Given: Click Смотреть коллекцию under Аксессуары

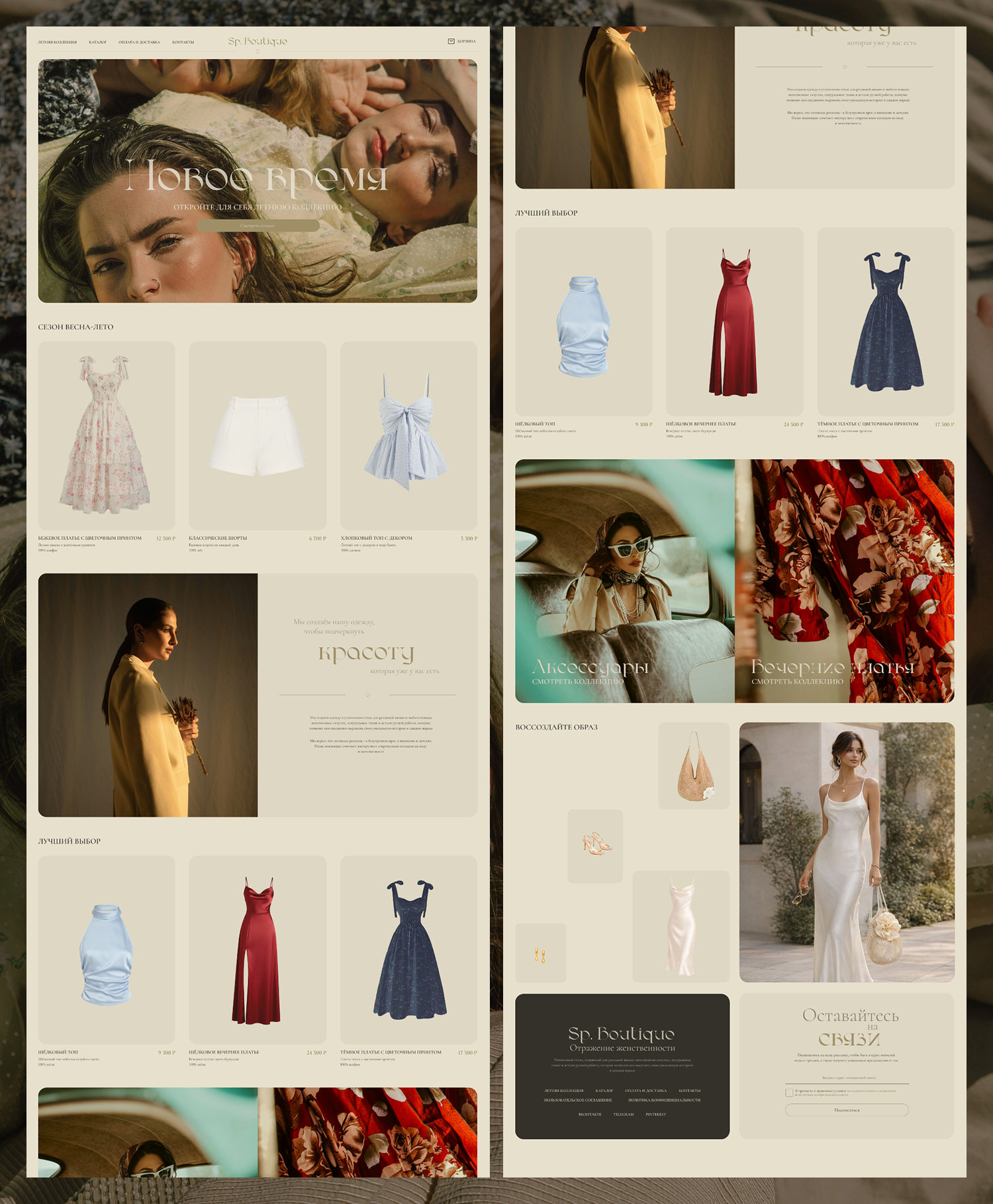Looking at the screenshot, I should pyautogui.click(x=578, y=681).
